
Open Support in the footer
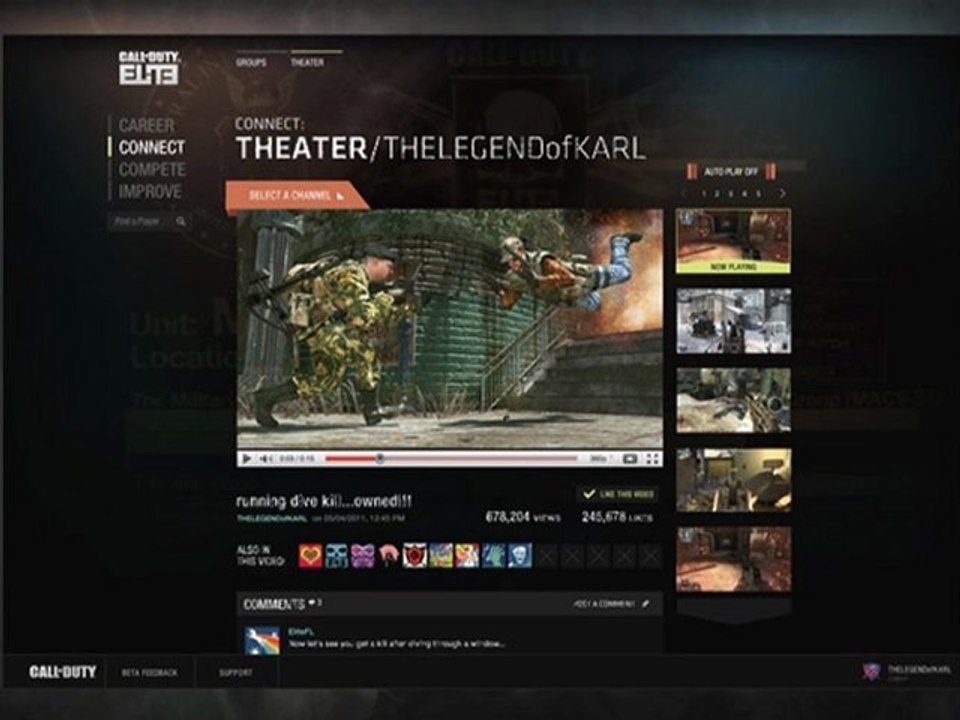point(236,672)
